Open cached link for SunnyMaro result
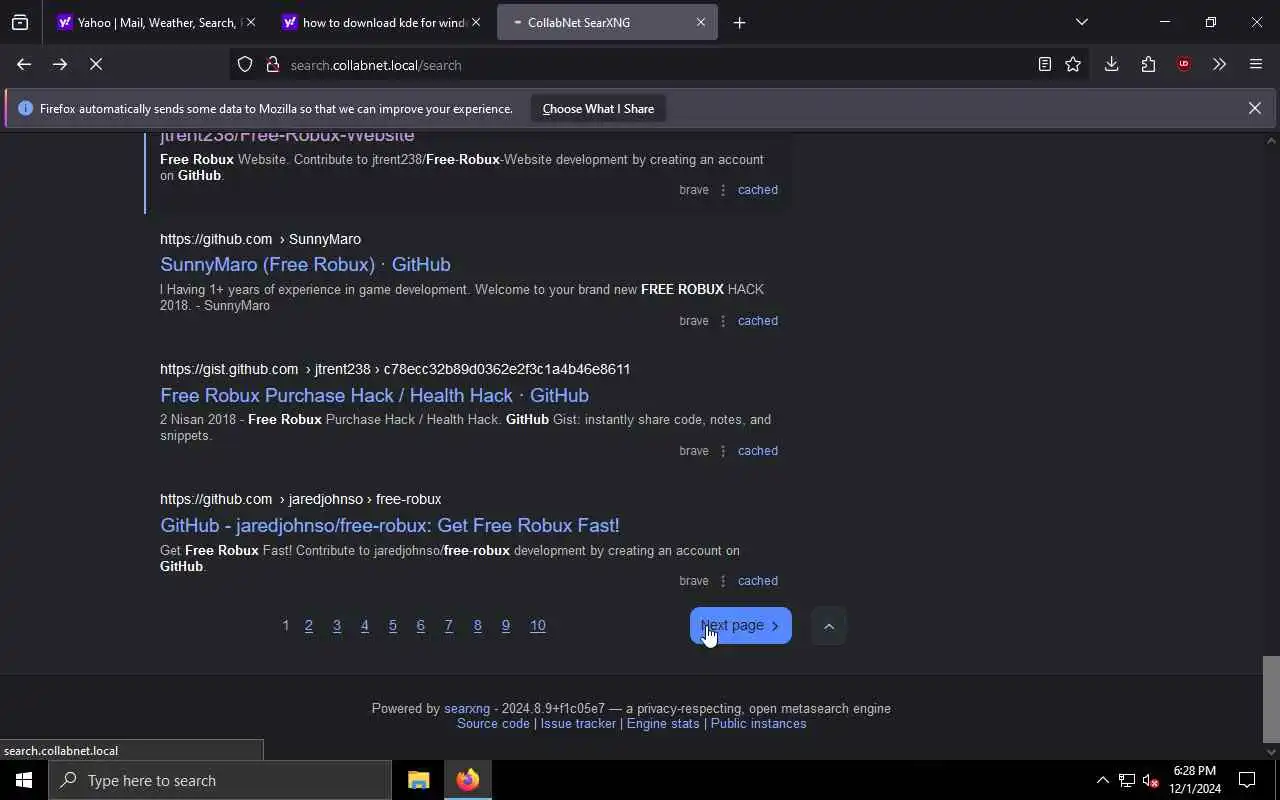Screen dimensions: 1280x800 pos(757,321)
